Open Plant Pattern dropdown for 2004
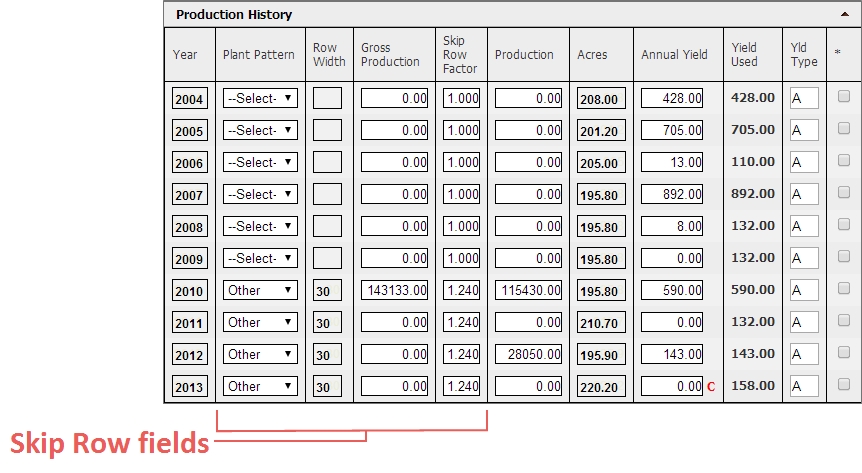Viewport: 862px width, 473px height. point(260,98)
